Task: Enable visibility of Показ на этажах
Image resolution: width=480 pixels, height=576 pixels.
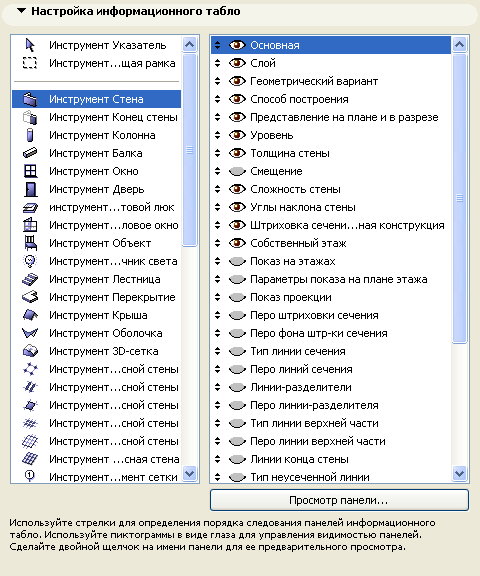Action: point(237,261)
